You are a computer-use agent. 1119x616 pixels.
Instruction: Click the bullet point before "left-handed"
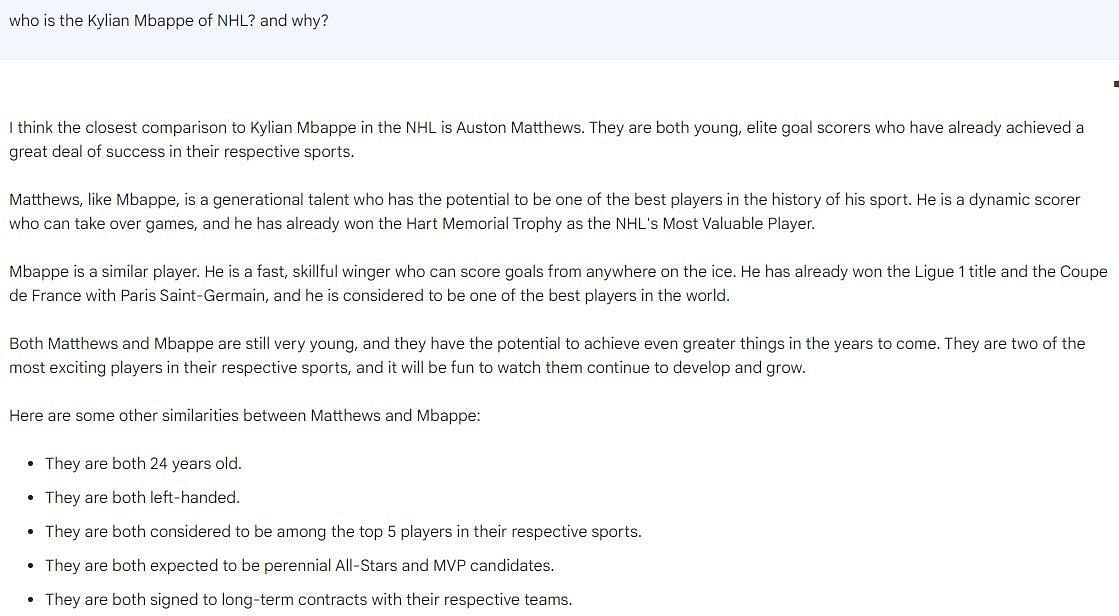coord(31,498)
